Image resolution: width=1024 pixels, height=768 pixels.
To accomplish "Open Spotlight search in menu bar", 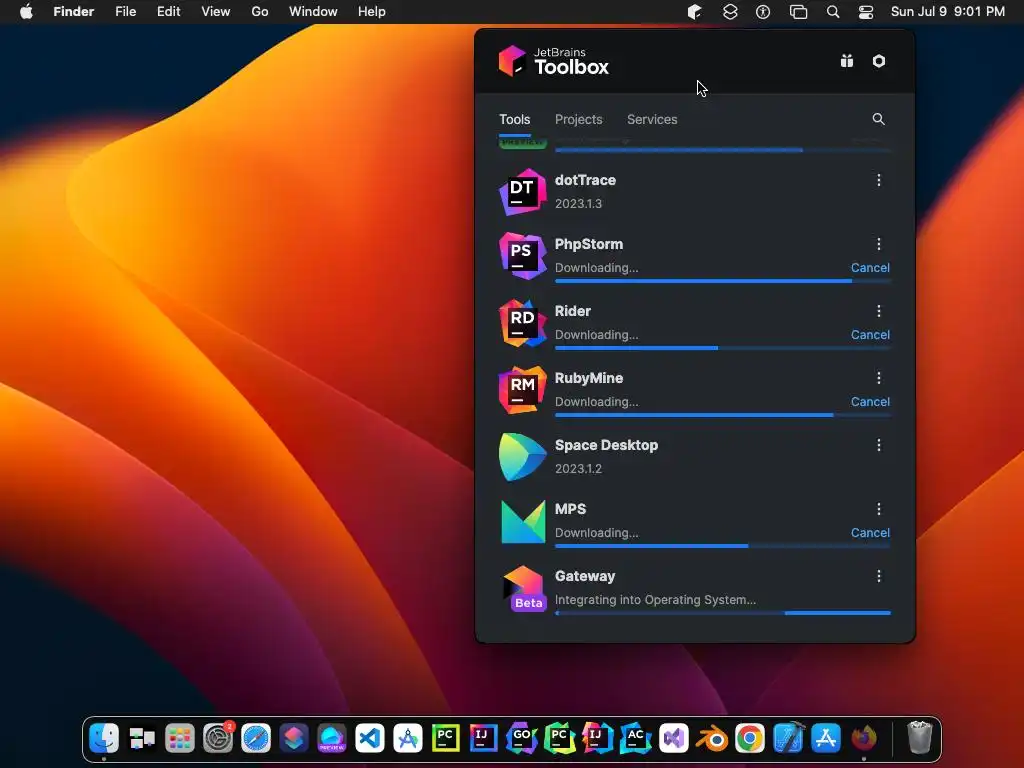I will pyautogui.click(x=833, y=12).
